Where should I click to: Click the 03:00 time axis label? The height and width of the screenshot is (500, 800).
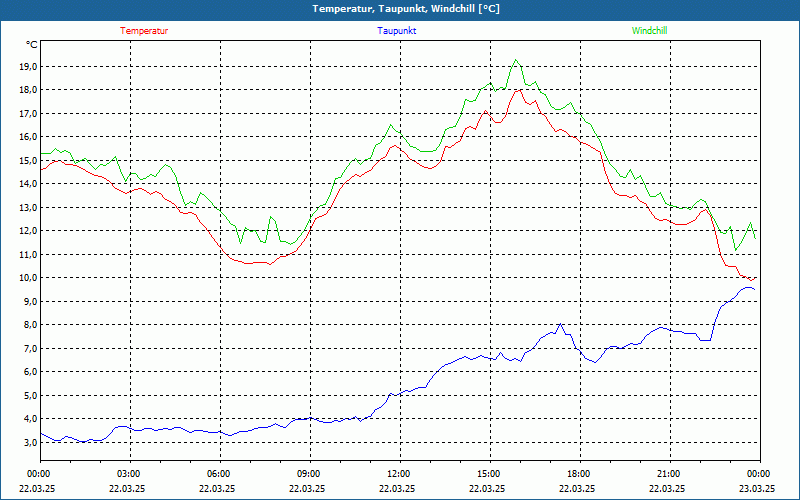pyautogui.click(x=129, y=474)
